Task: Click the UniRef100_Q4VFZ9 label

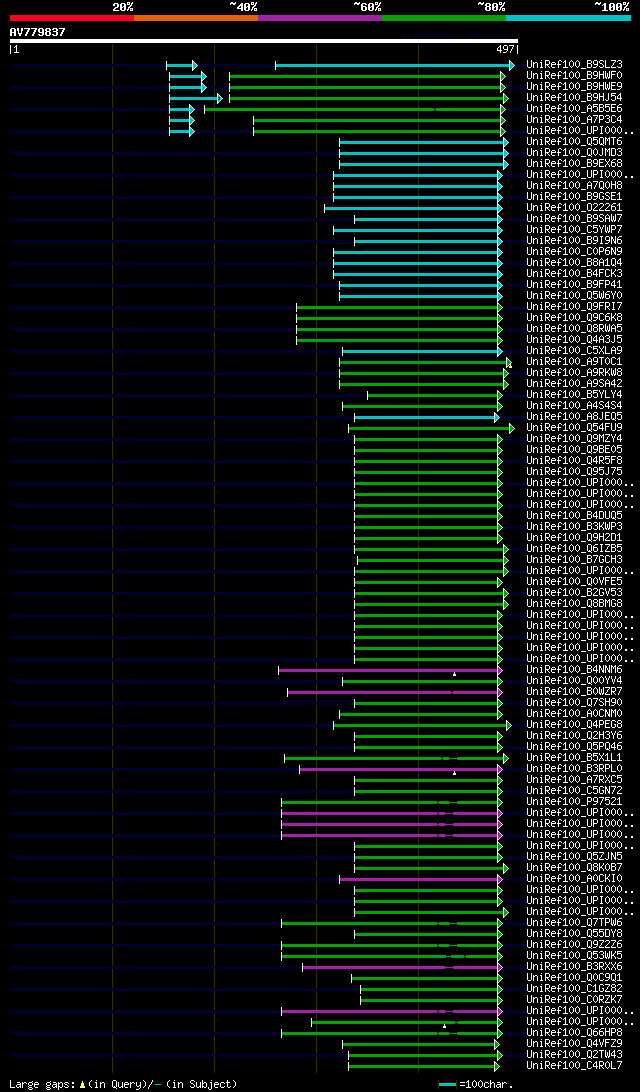Action: [x=574, y=1044]
